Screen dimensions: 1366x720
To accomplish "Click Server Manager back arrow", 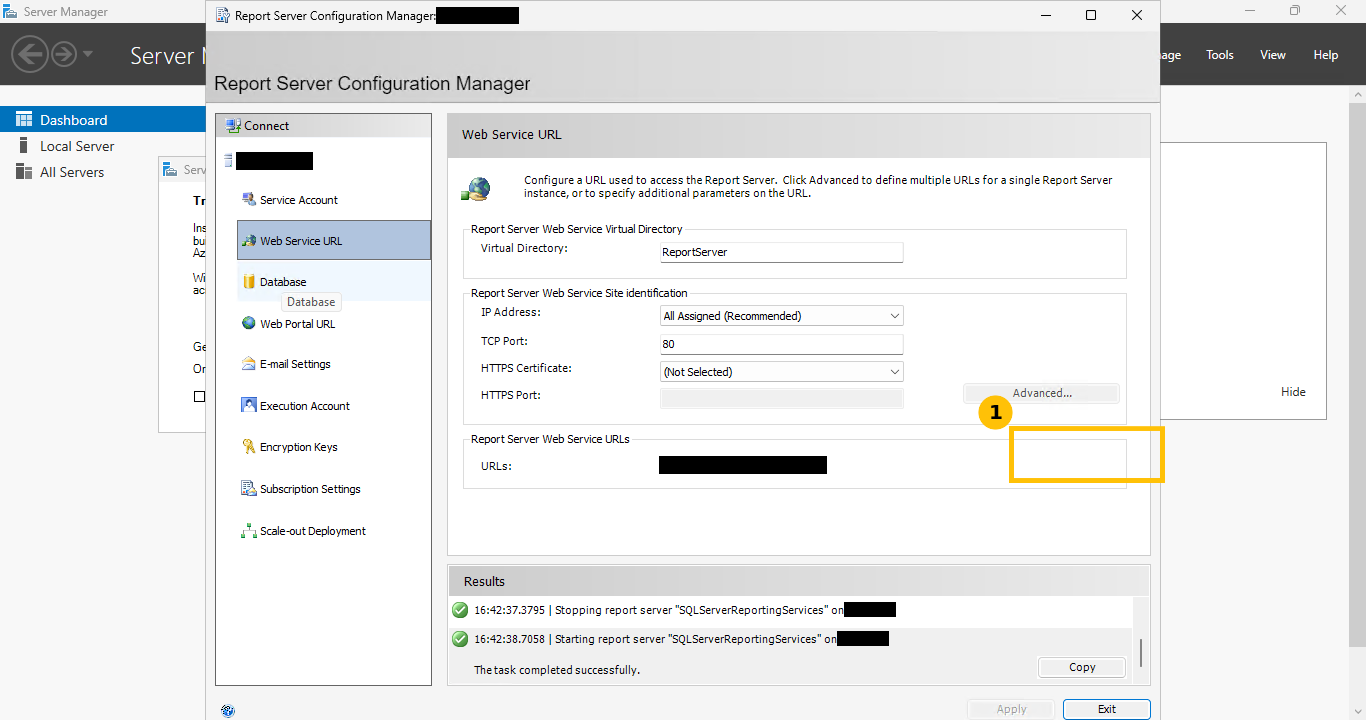I will point(30,54).
